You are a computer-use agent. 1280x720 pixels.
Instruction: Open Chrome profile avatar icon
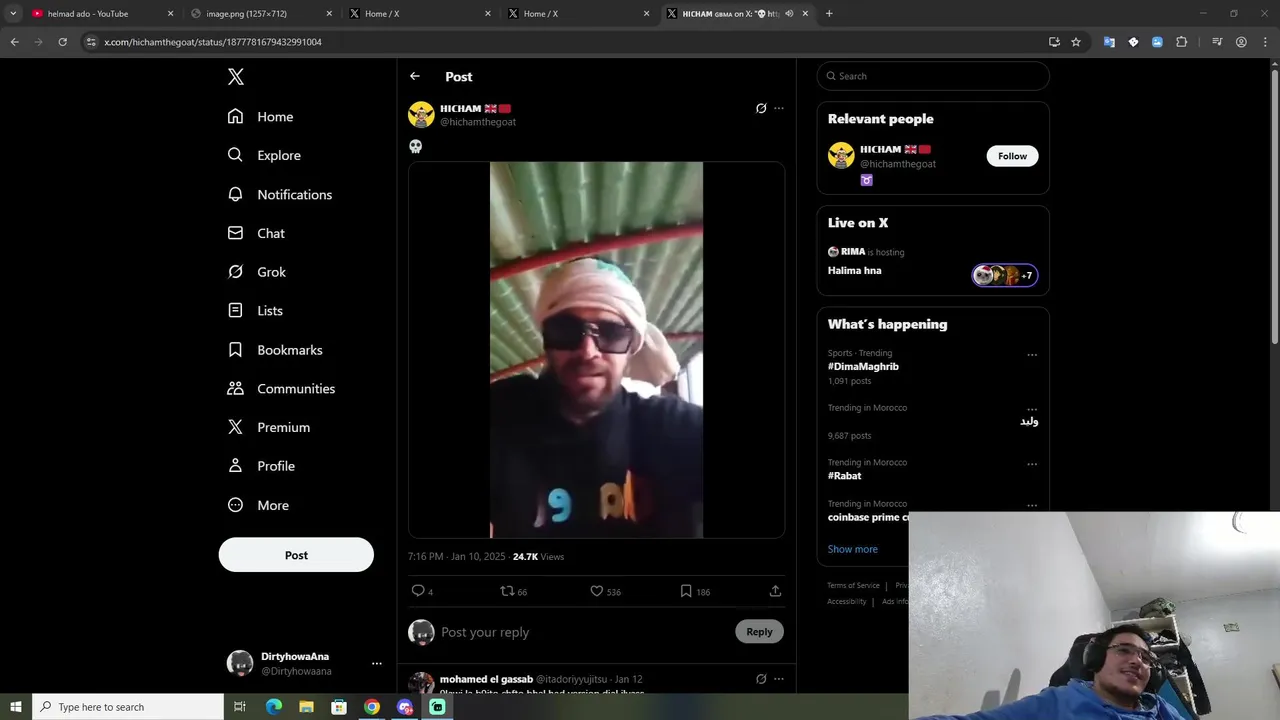click(x=1241, y=42)
